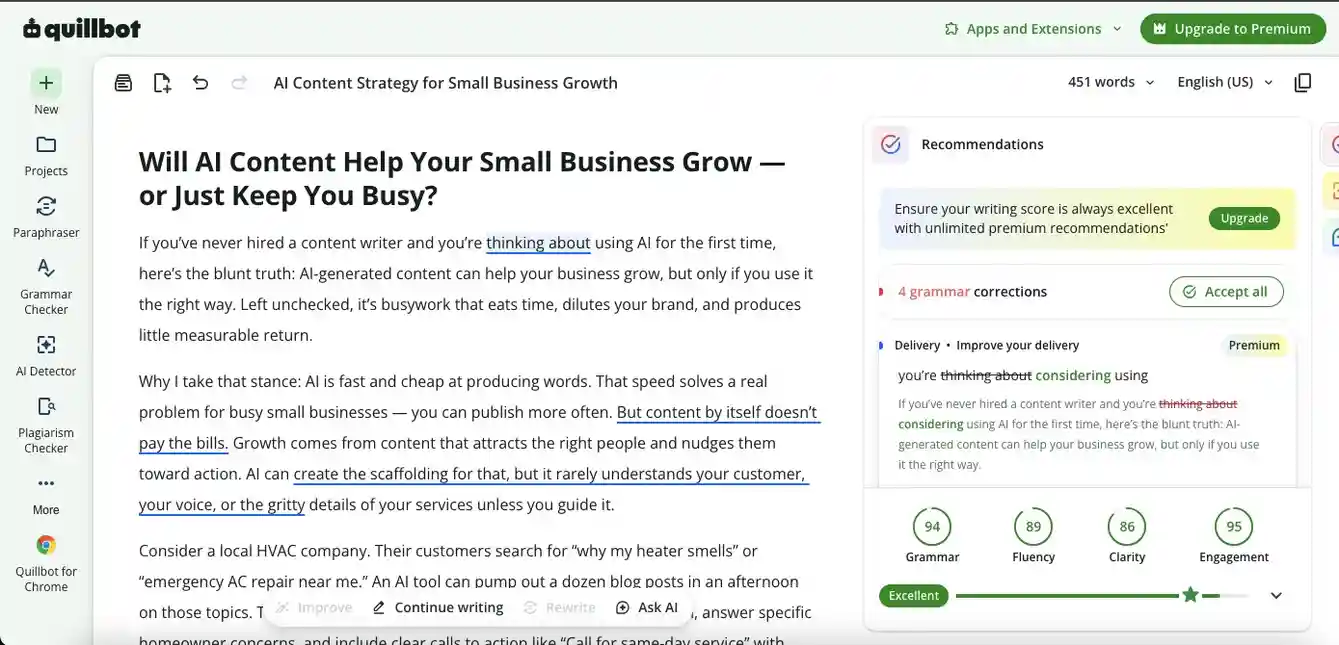Click the Recommendations panel title
This screenshot has height=645, width=1339.
982,144
